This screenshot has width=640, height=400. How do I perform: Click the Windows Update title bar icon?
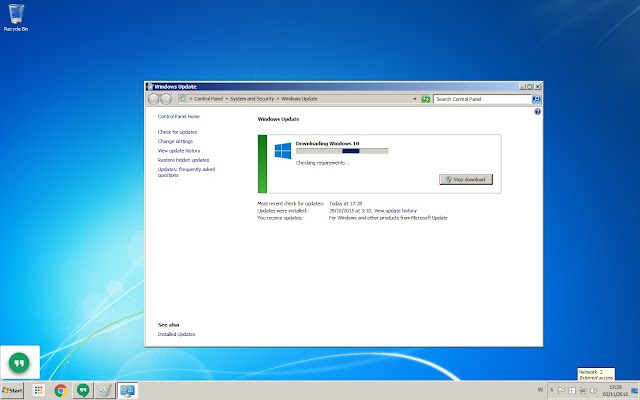pyautogui.click(x=150, y=87)
